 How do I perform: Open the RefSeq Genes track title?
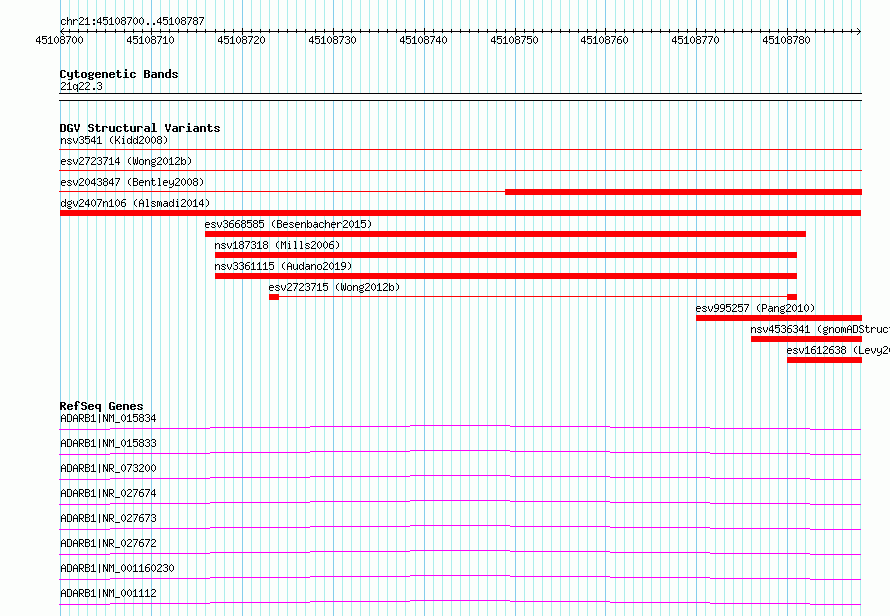click(x=102, y=406)
